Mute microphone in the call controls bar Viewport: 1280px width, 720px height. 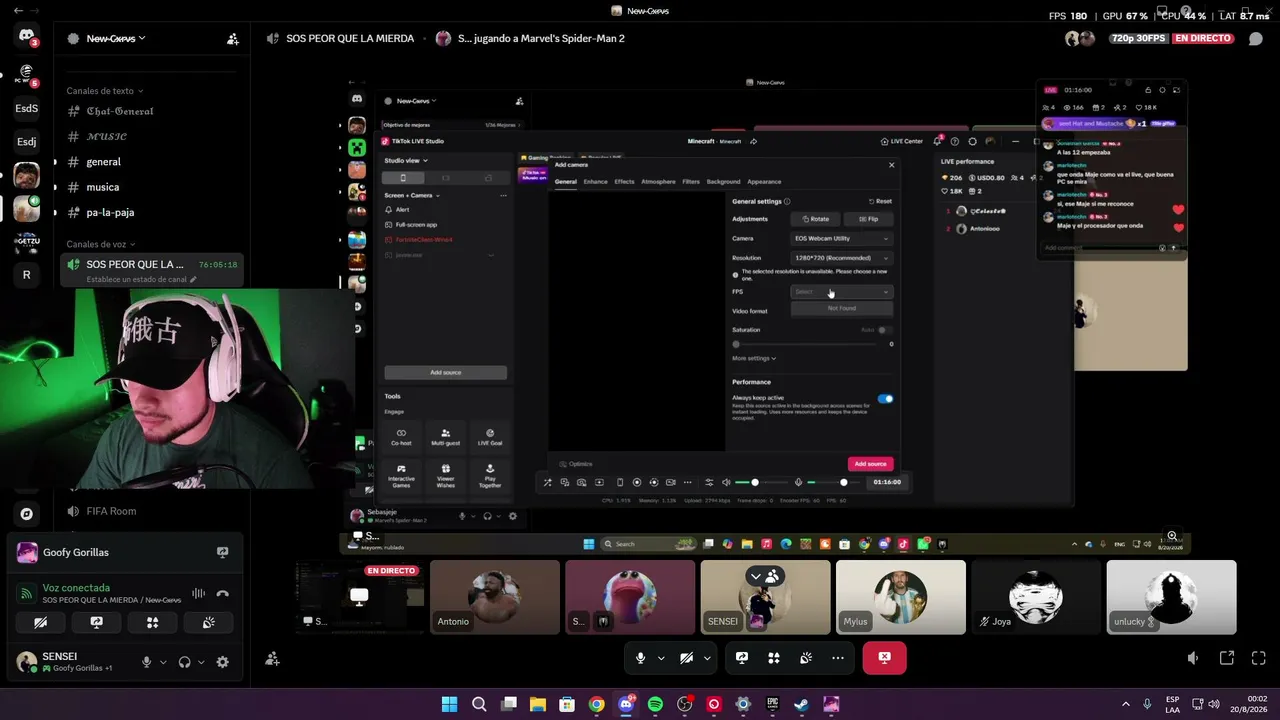(641, 658)
